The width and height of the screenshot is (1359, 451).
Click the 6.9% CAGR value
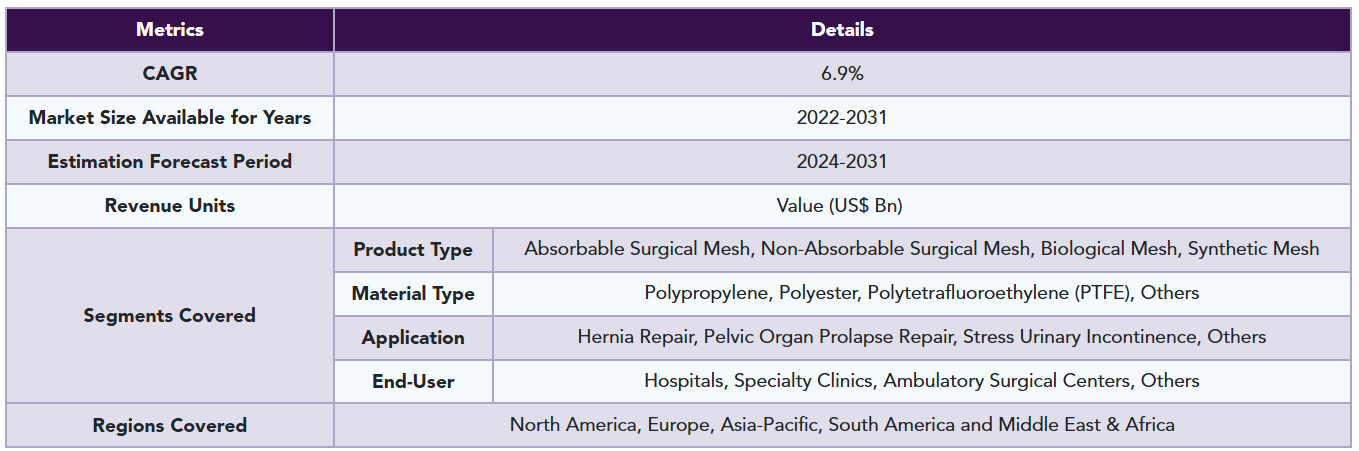click(842, 74)
